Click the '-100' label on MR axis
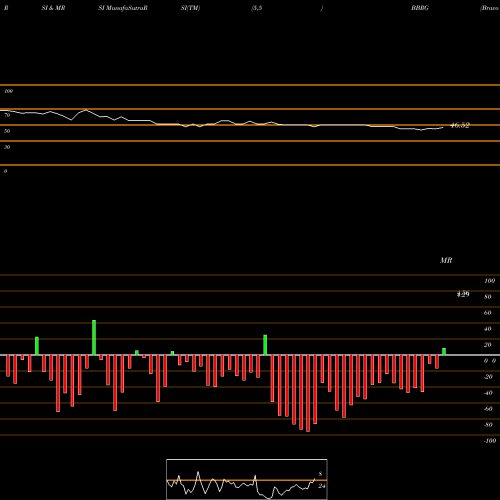Viewport: 500px width, 500px height. click(490, 441)
